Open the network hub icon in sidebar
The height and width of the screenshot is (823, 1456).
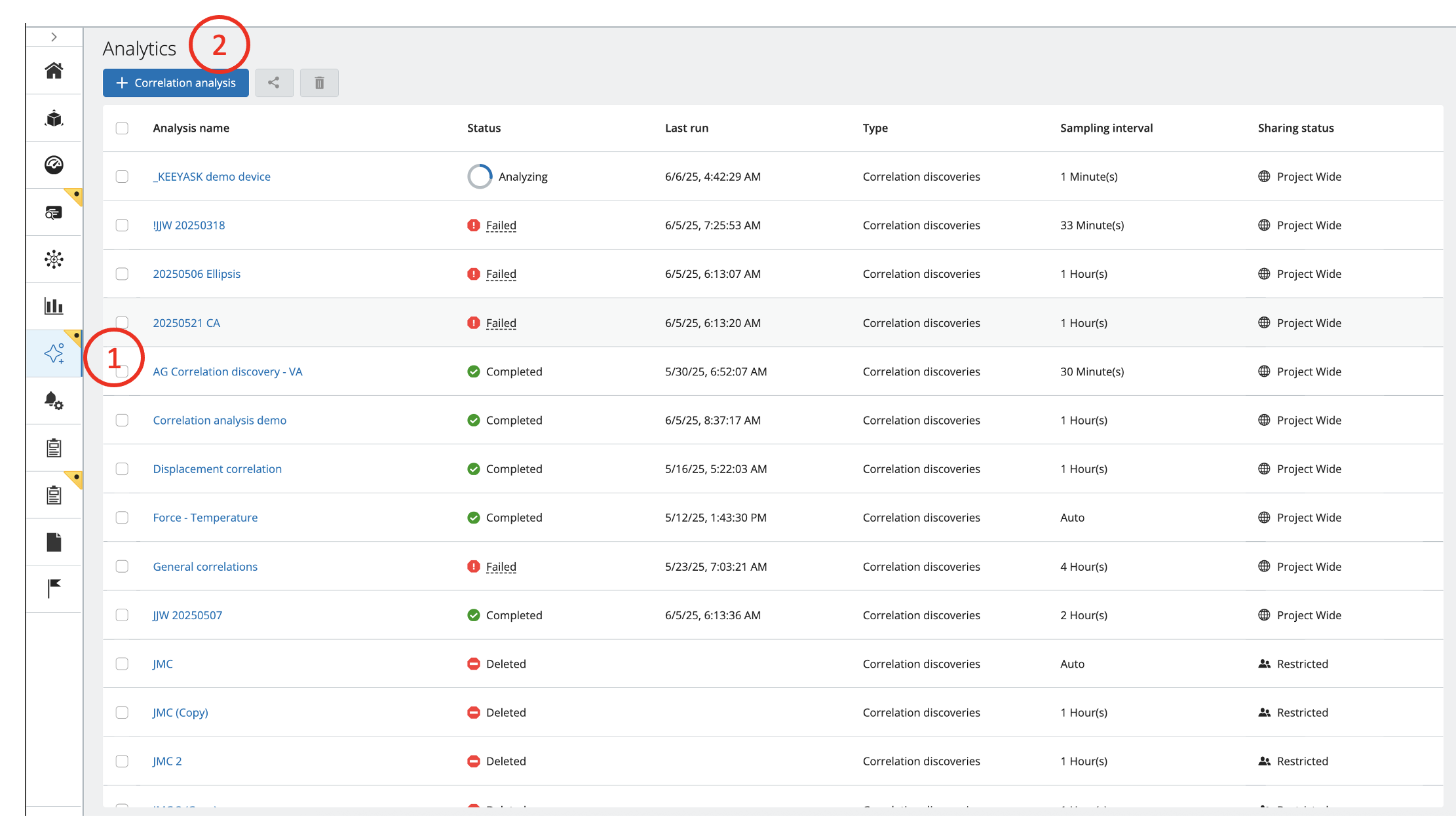(x=54, y=259)
